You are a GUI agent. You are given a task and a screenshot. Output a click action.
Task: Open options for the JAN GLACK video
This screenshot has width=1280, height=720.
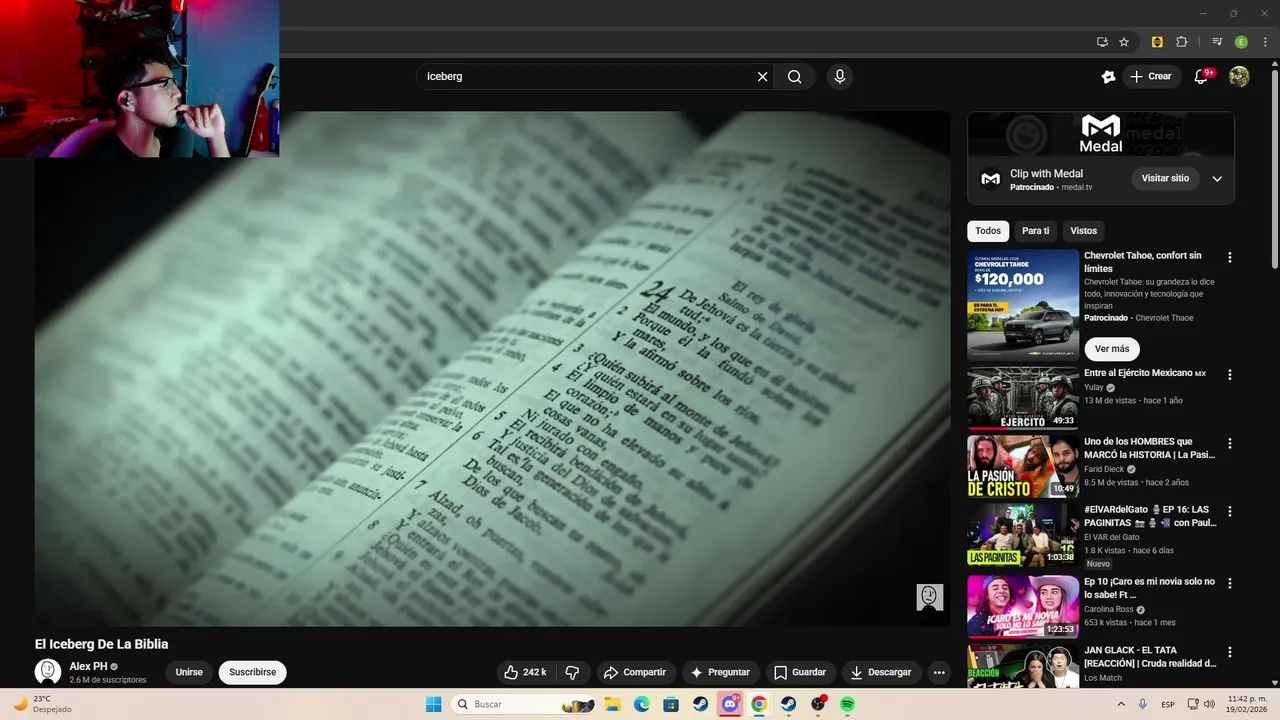(x=1230, y=651)
